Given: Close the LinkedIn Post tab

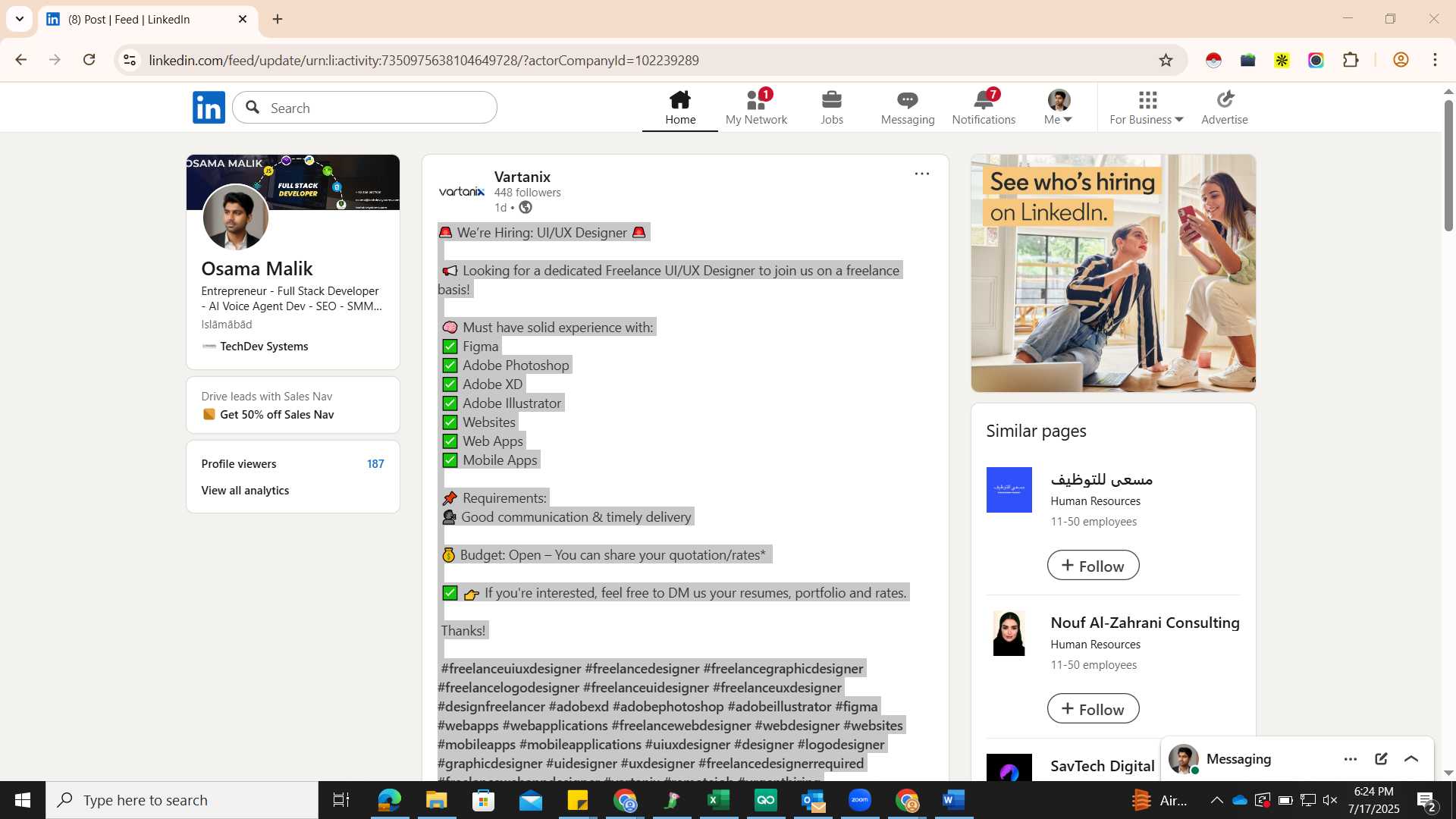Looking at the screenshot, I should (x=243, y=19).
